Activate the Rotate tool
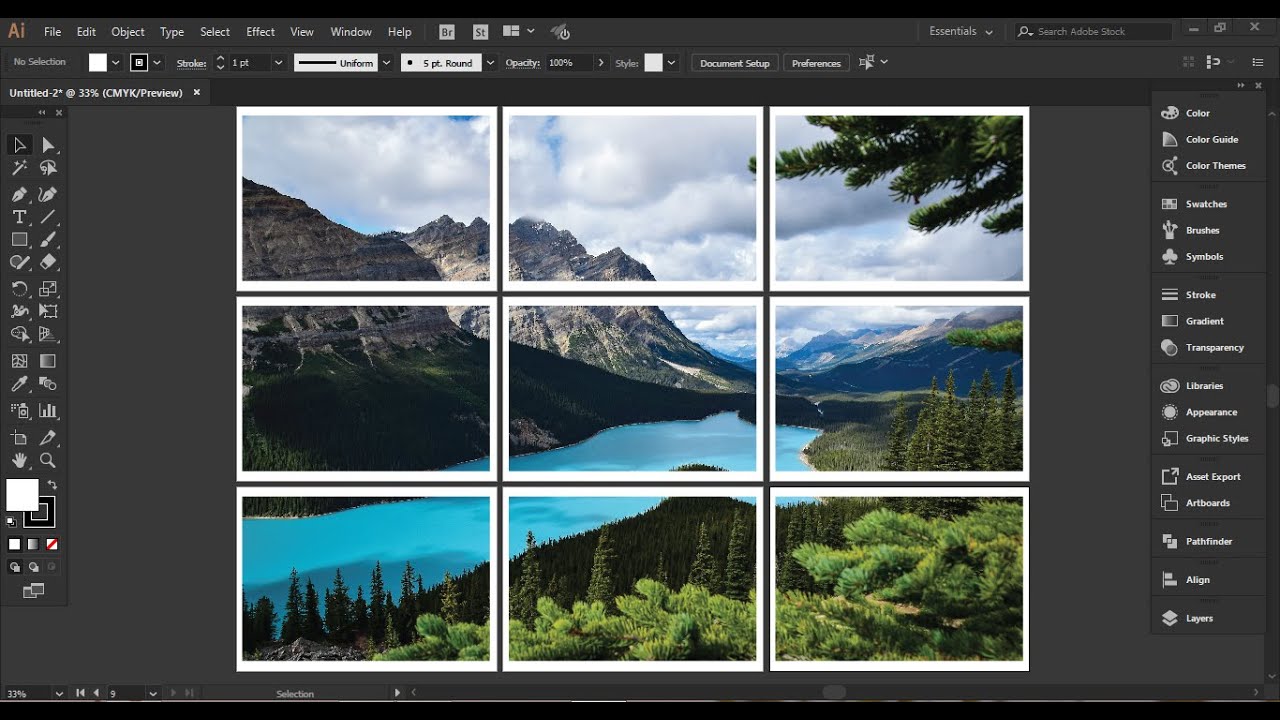This screenshot has width=1280, height=720. [19, 289]
